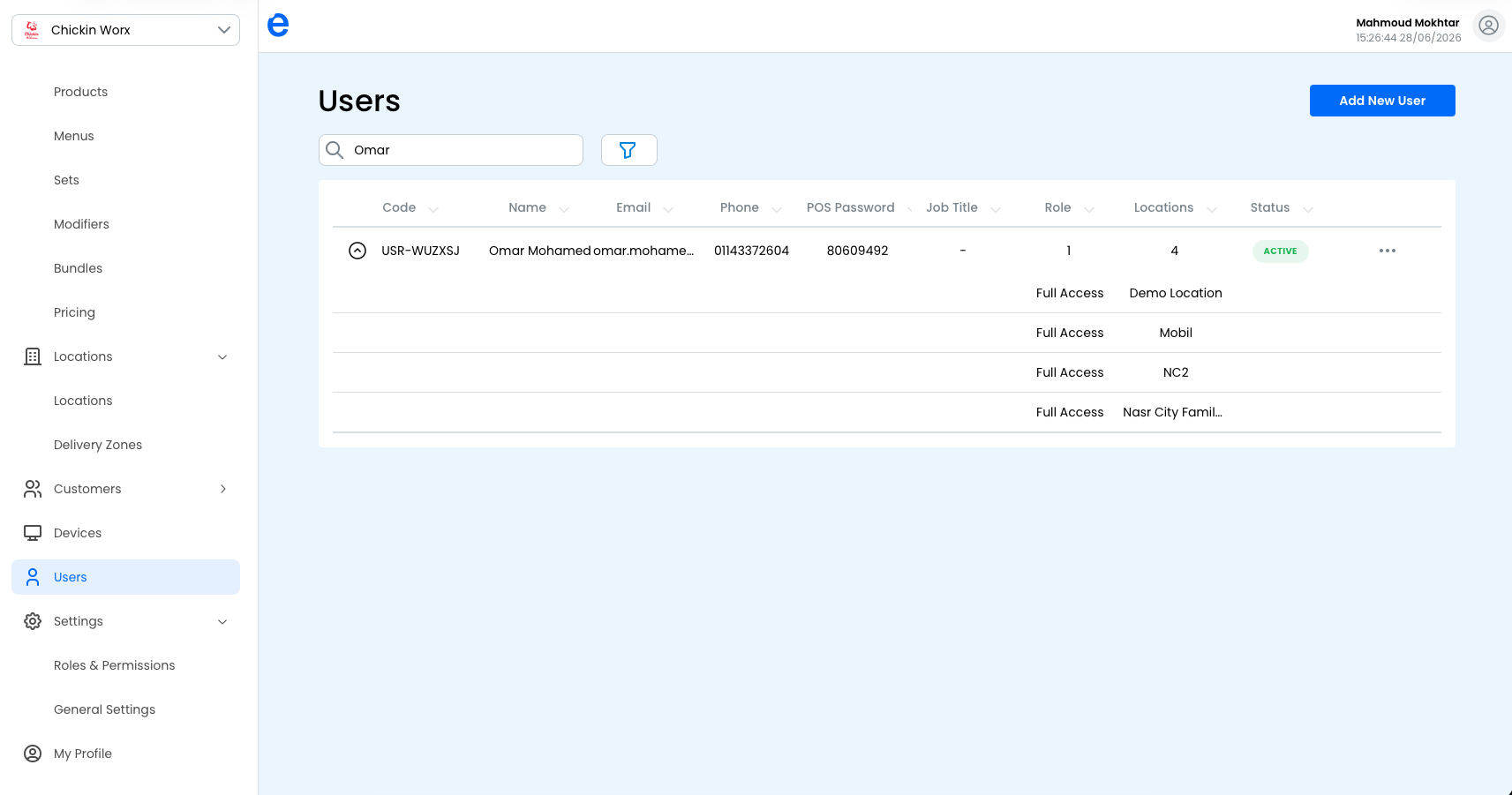Click the Customers people icon
This screenshot has width=1512, height=795.
pyautogui.click(x=33, y=489)
